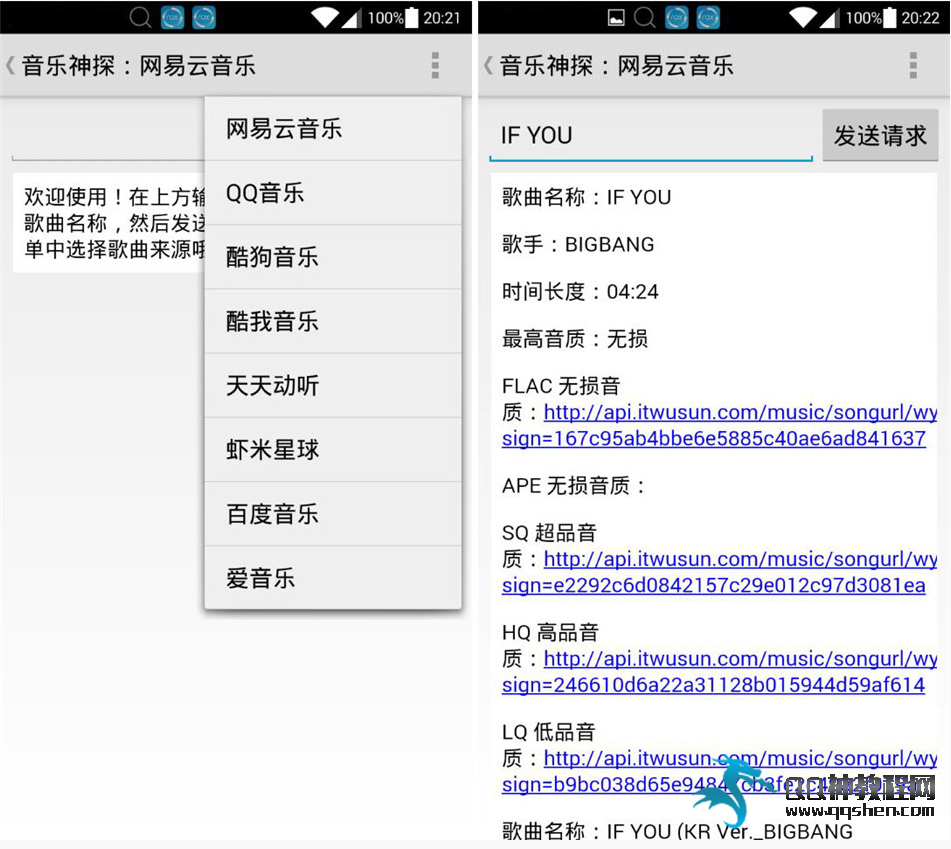Choose QQ音乐 in the popup menu
The width and height of the screenshot is (951, 849).
click(x=333, y=193)
